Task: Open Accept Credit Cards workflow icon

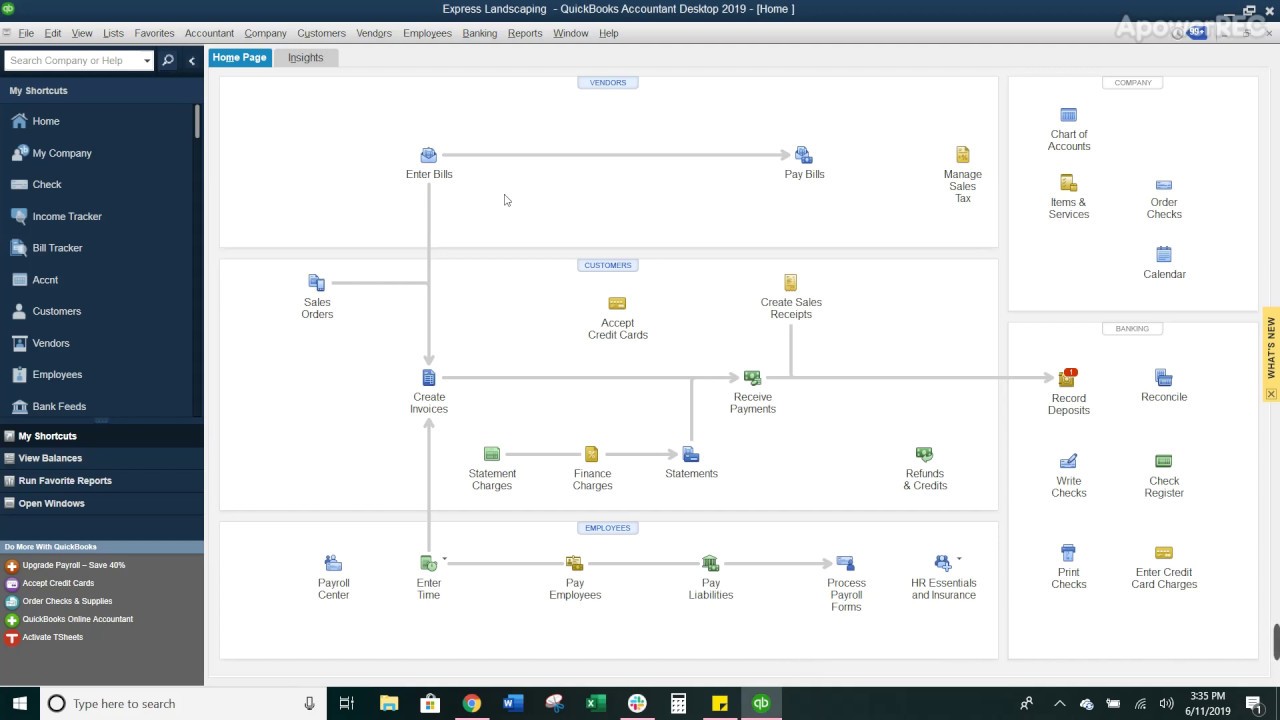Action: (617, 304)
